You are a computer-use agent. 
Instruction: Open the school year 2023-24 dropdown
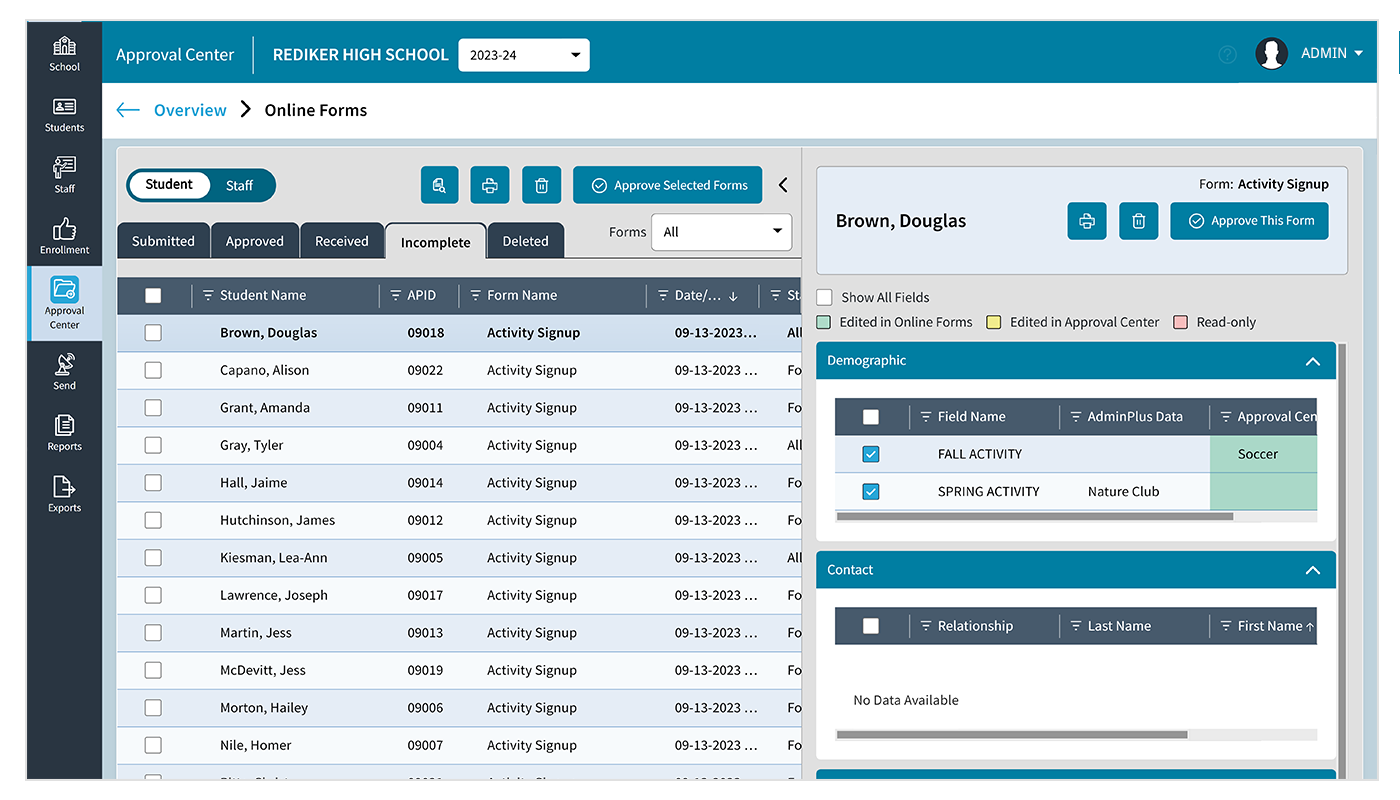[x=523, y=55]
